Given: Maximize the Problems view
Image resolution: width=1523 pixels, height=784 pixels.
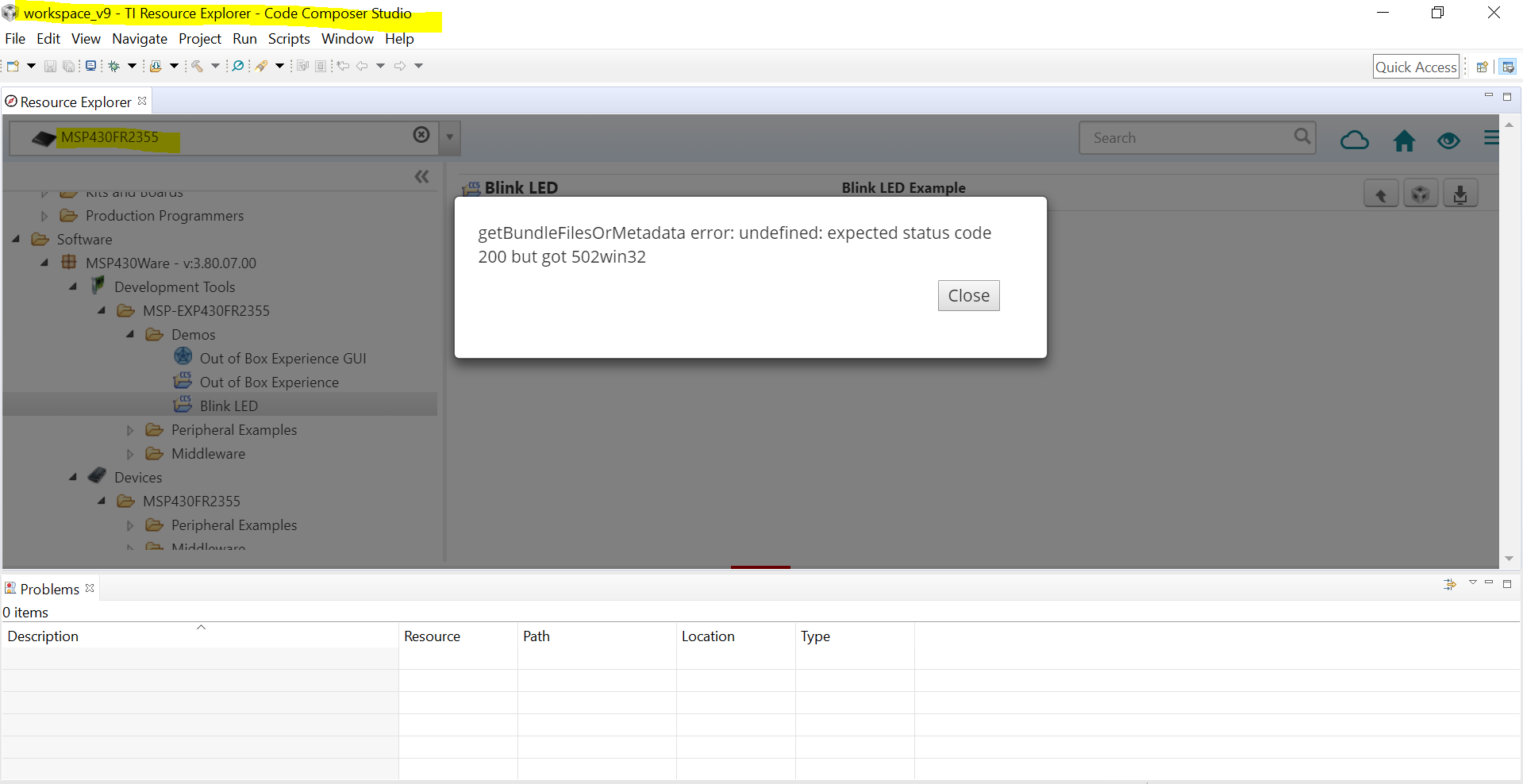Looking at the screenshot, I should click(x=1507, y=584).
